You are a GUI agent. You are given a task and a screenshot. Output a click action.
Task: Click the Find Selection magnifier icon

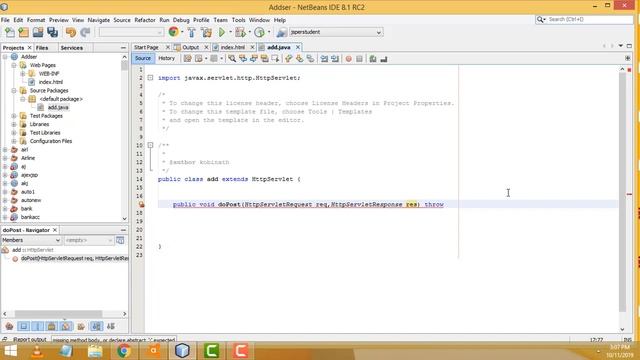(x=232, y=59)
